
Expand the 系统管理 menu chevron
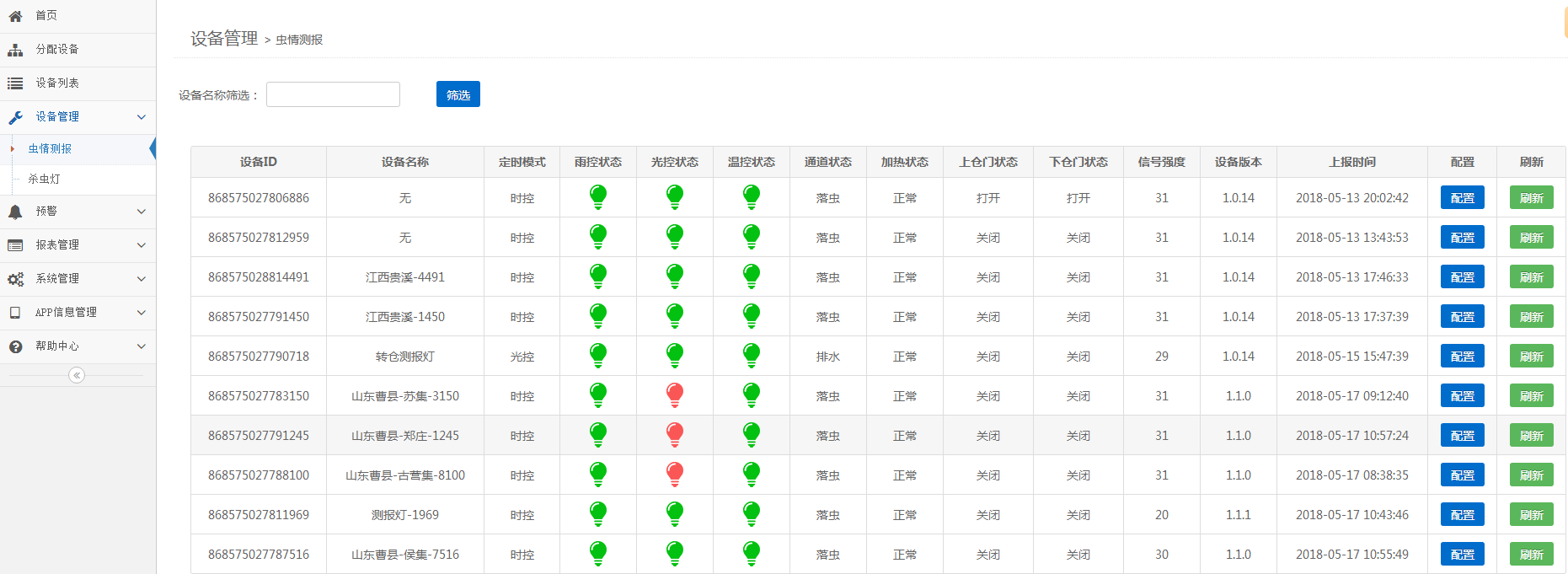tap(142, 279)
